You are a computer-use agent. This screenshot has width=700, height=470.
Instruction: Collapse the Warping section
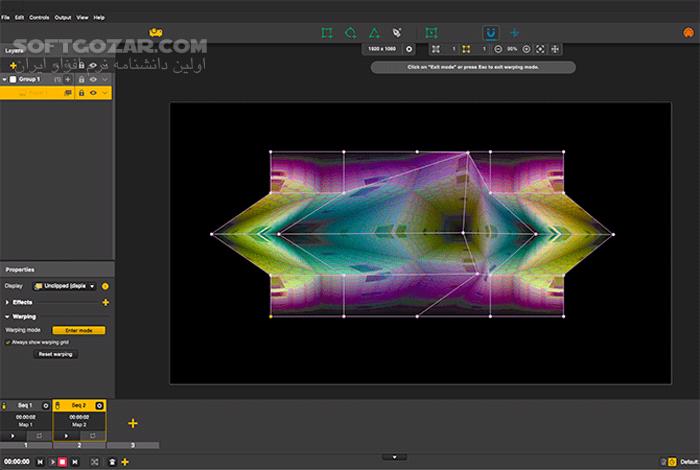[x=8, y=316]
